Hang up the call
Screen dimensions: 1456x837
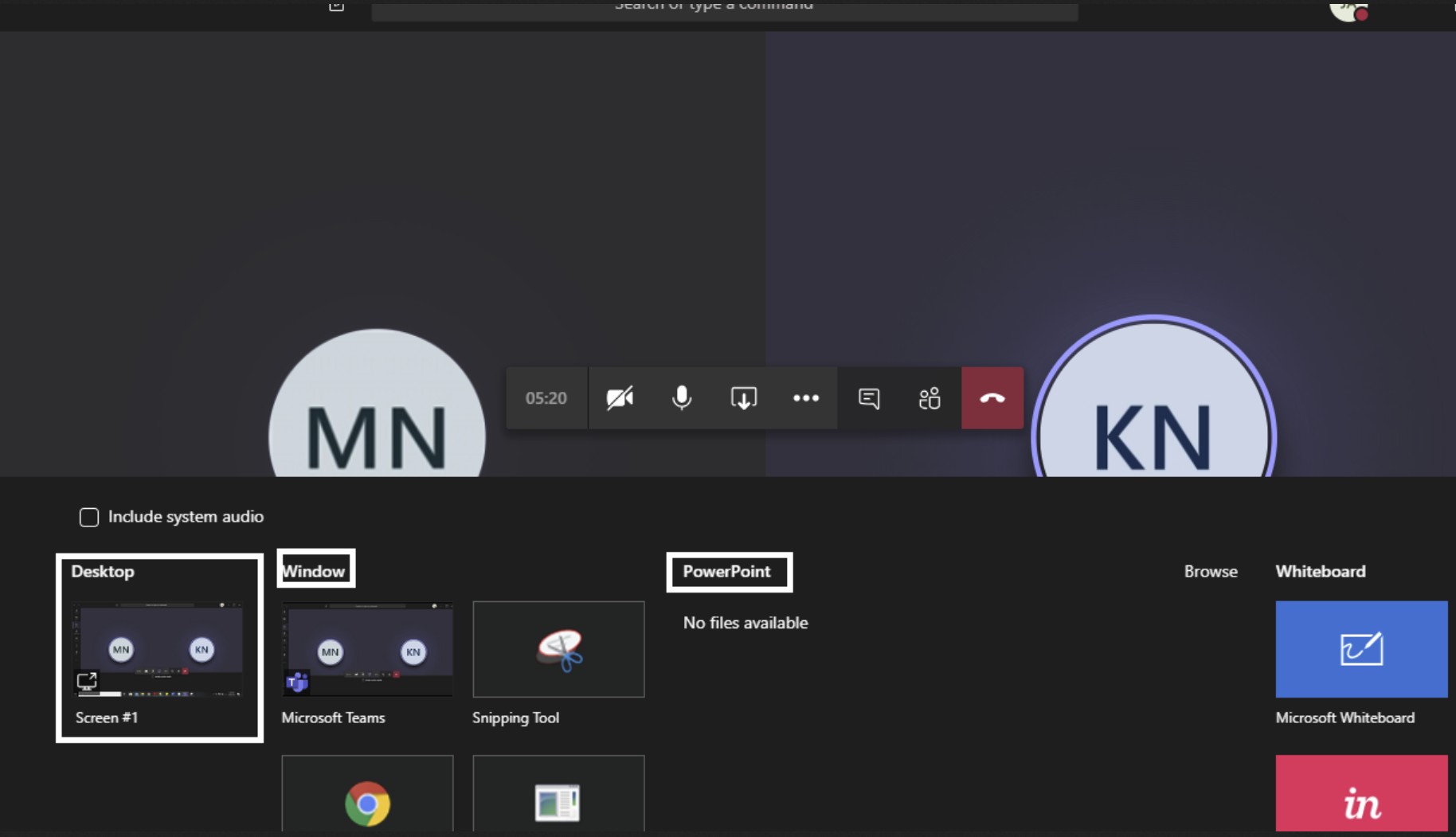992,398
